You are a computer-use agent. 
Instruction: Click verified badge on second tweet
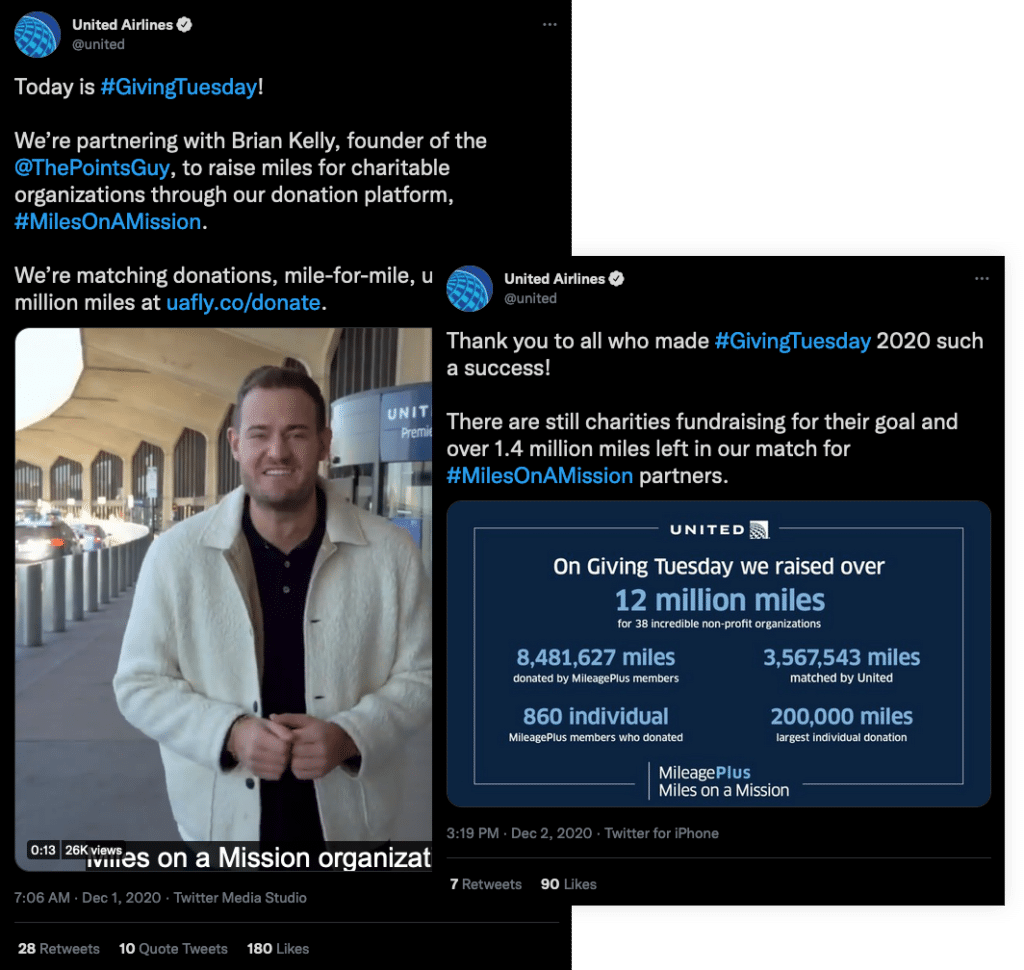[x=618, y=279]
